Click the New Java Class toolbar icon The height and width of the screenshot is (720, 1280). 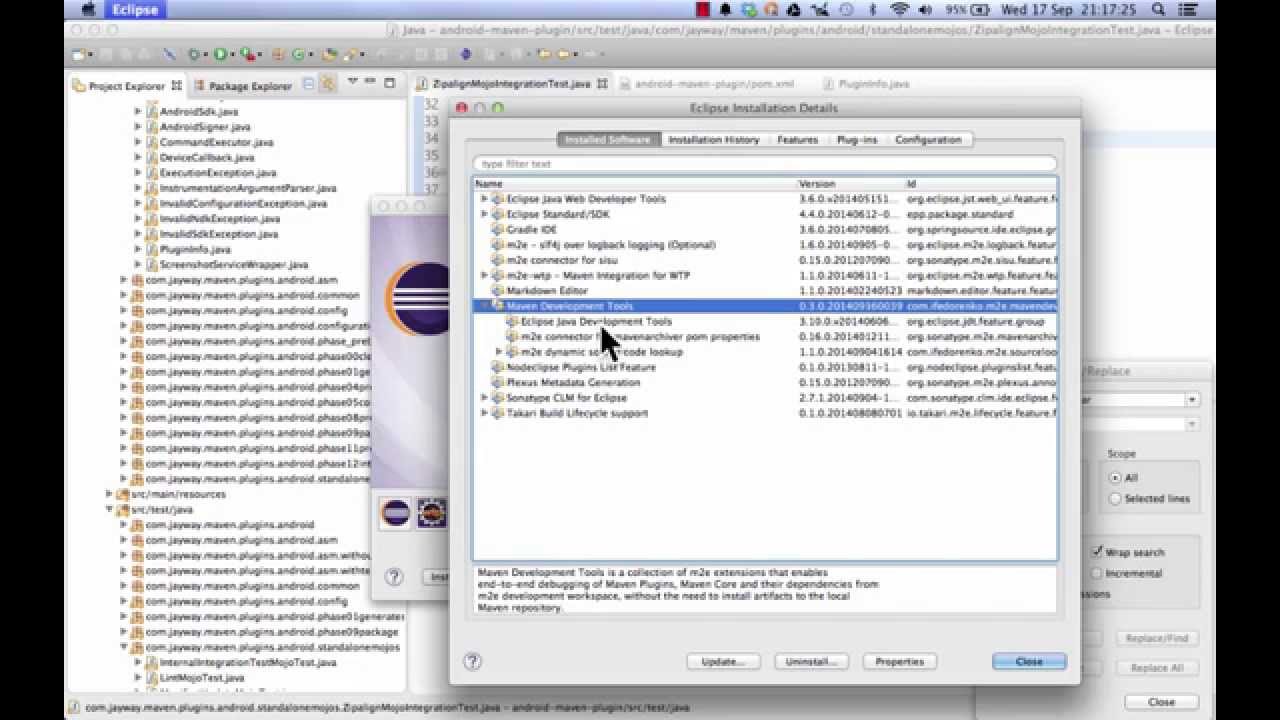point(300,54)
